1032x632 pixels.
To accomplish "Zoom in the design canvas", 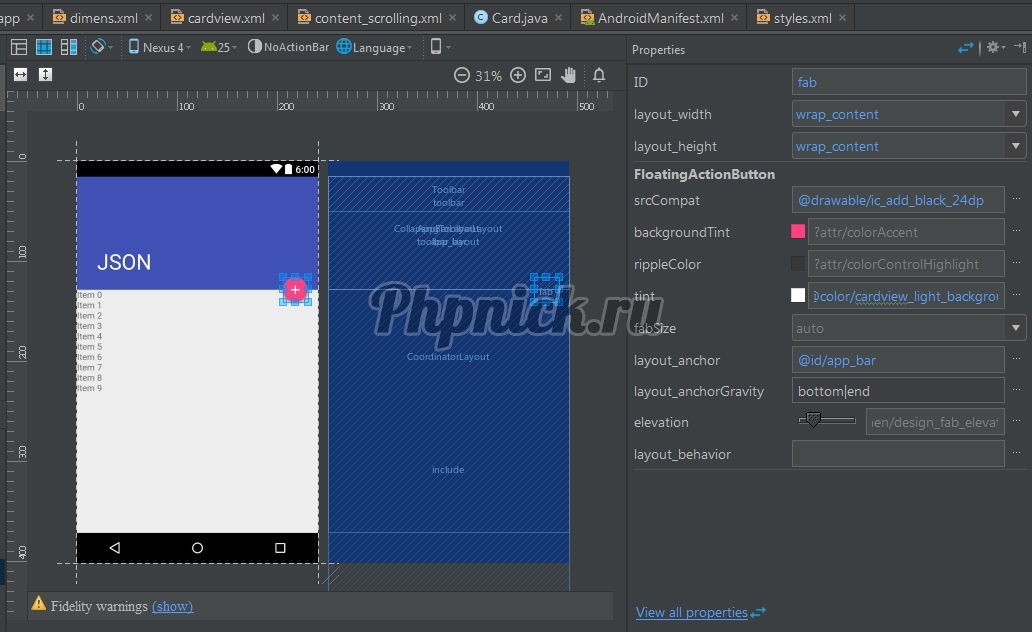I will point(518,75).
